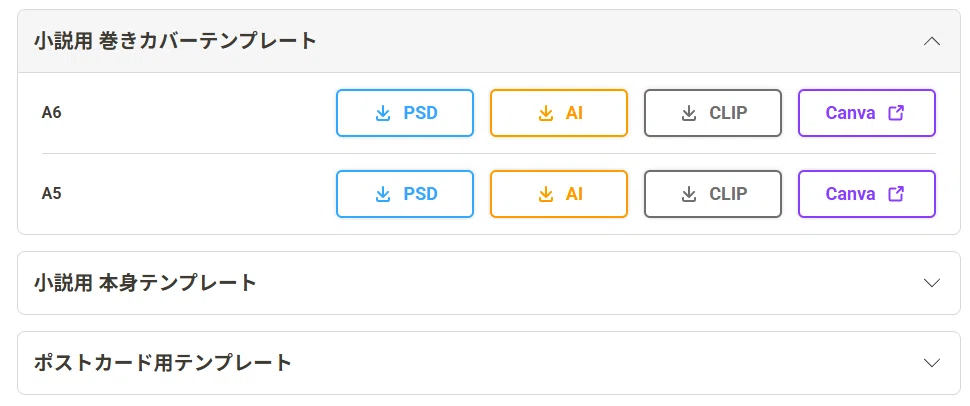Click the A5 row label

point(52,194)
